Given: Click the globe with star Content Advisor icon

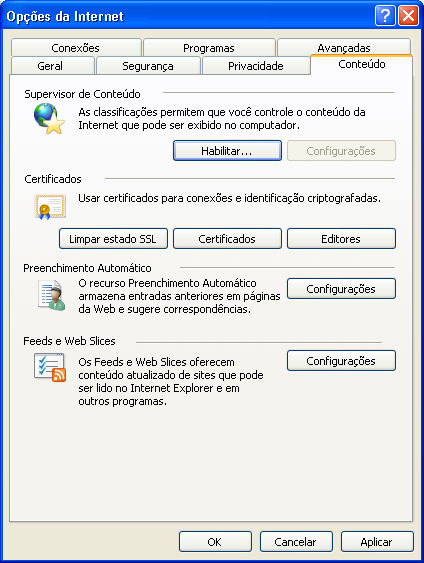Looking at the screenshot, I should 50,118.
